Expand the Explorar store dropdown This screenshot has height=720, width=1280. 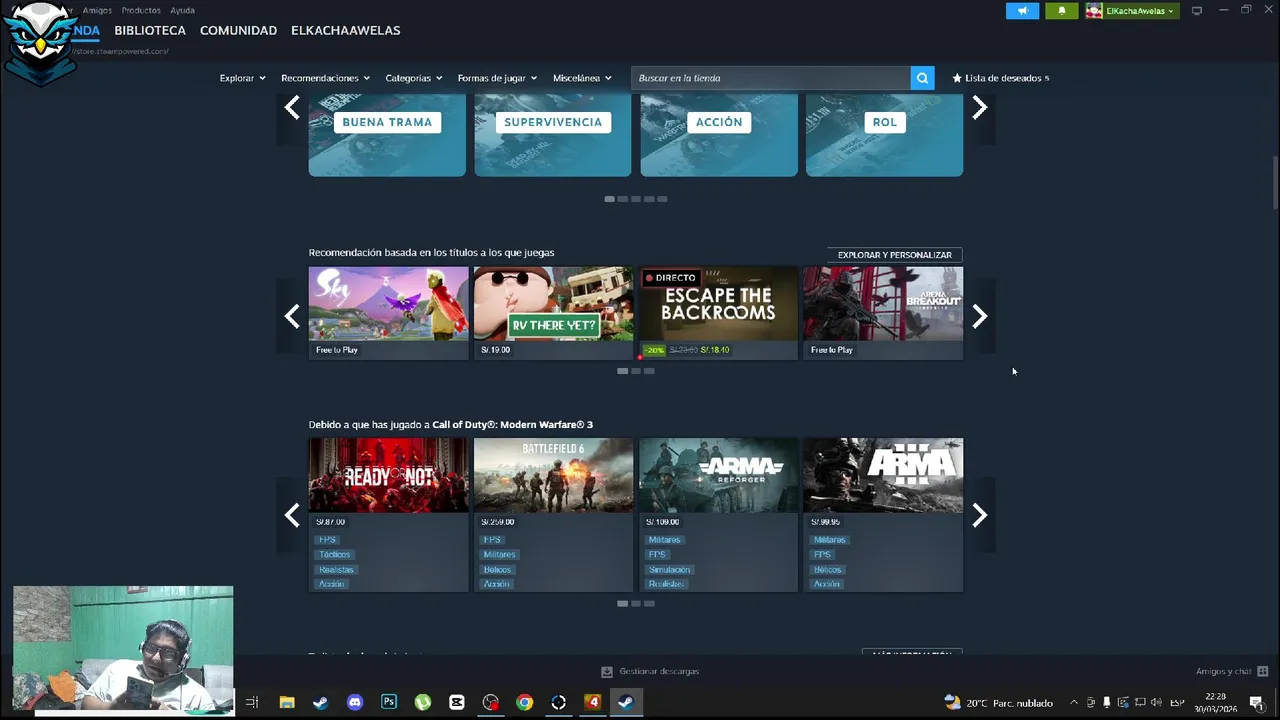click(242, 78)
